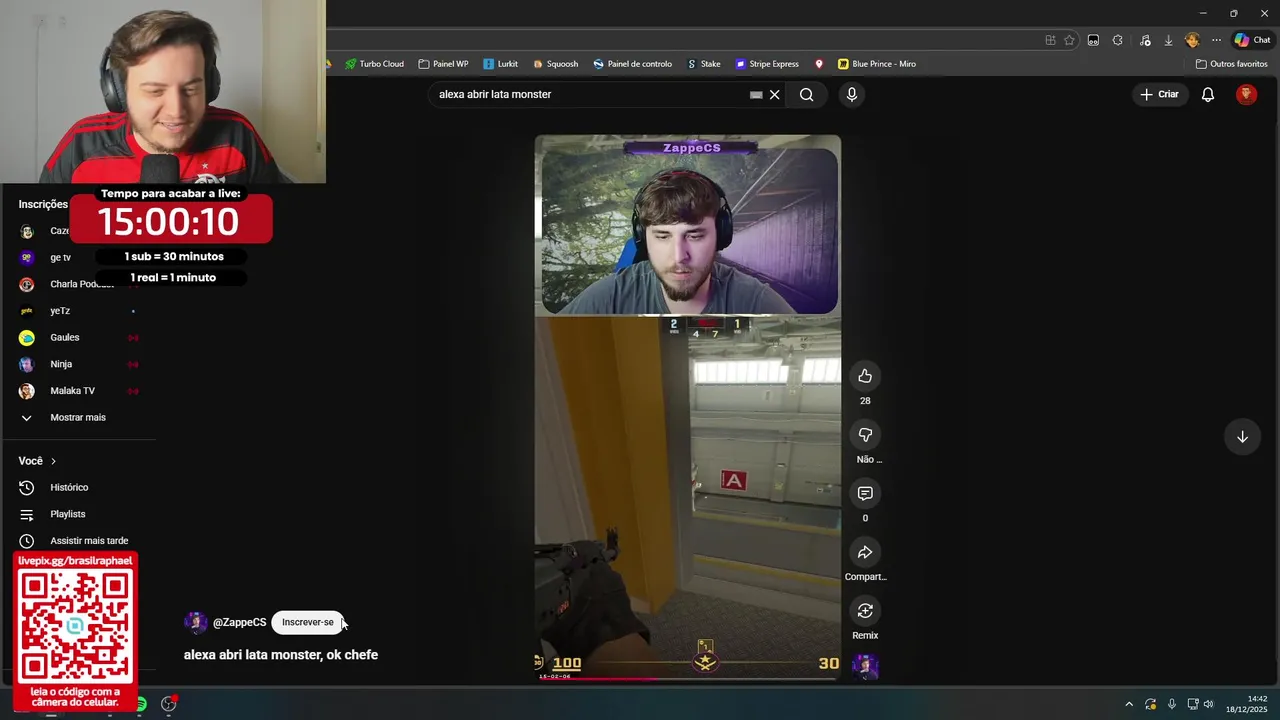The image size is (1280, 720).
Task: Open browser downloads icon
Action: click(x=1168, y=40)
